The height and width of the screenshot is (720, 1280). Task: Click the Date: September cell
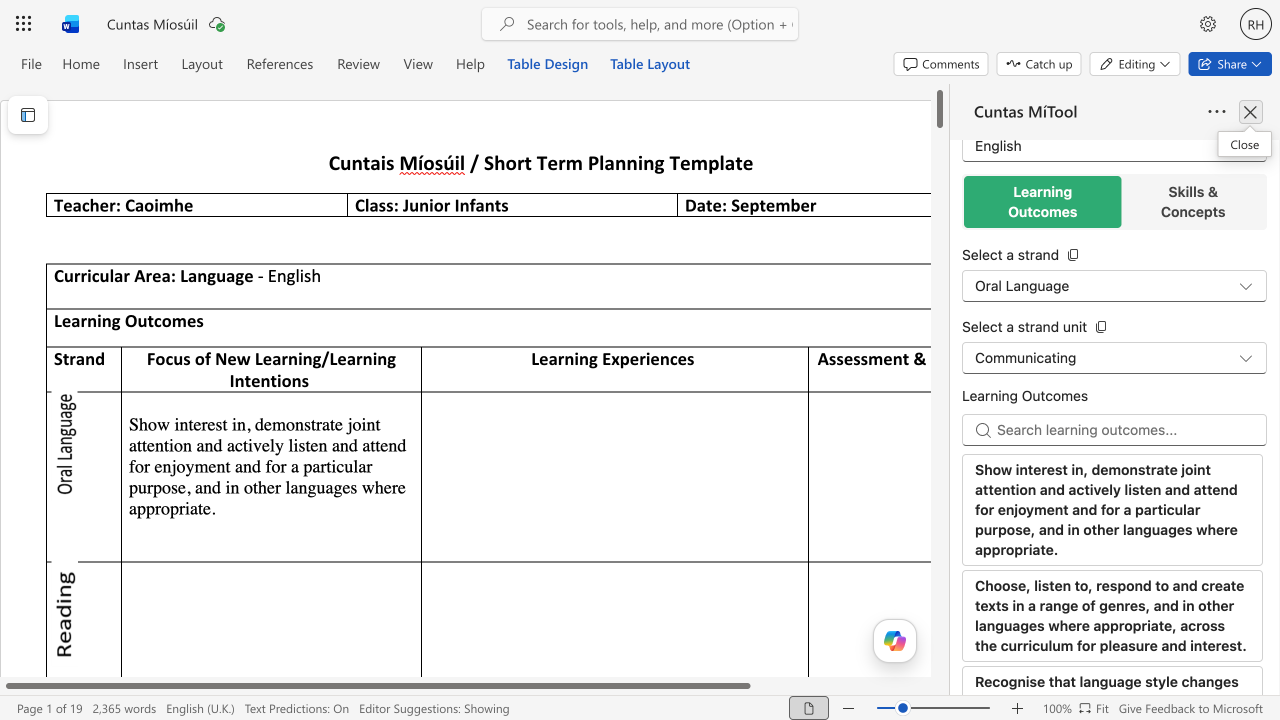(805, 205)
